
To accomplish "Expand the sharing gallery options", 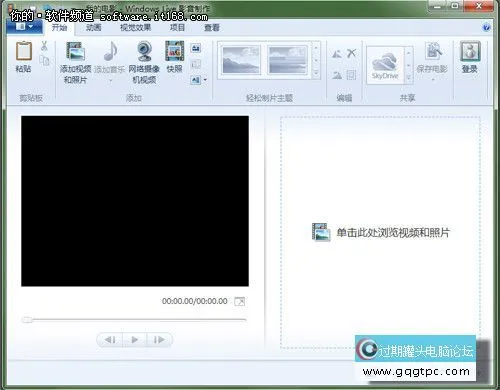I will 409,78.
